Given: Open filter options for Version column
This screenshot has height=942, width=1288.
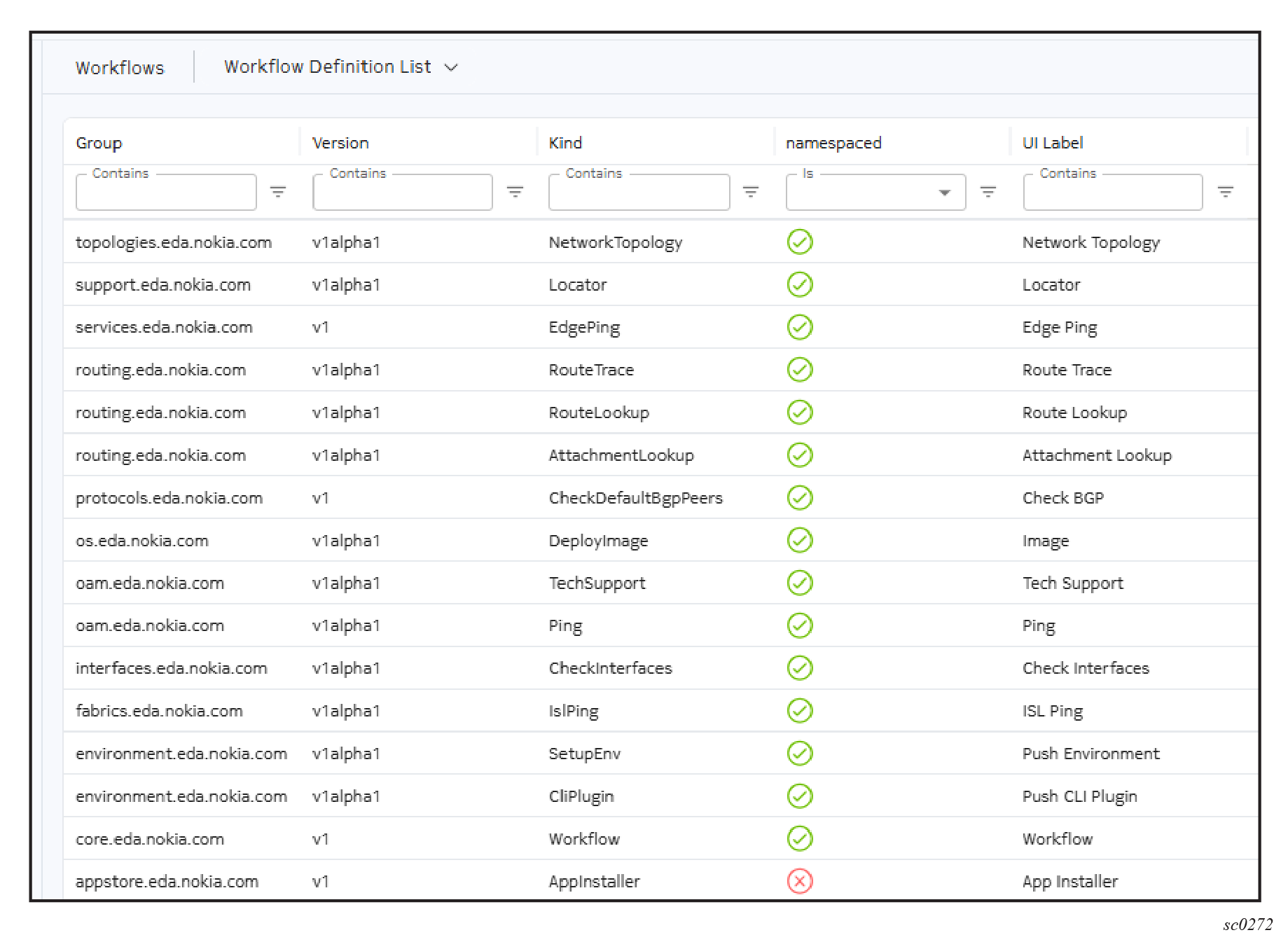Looking at the screenshot, I should [515, 192].
